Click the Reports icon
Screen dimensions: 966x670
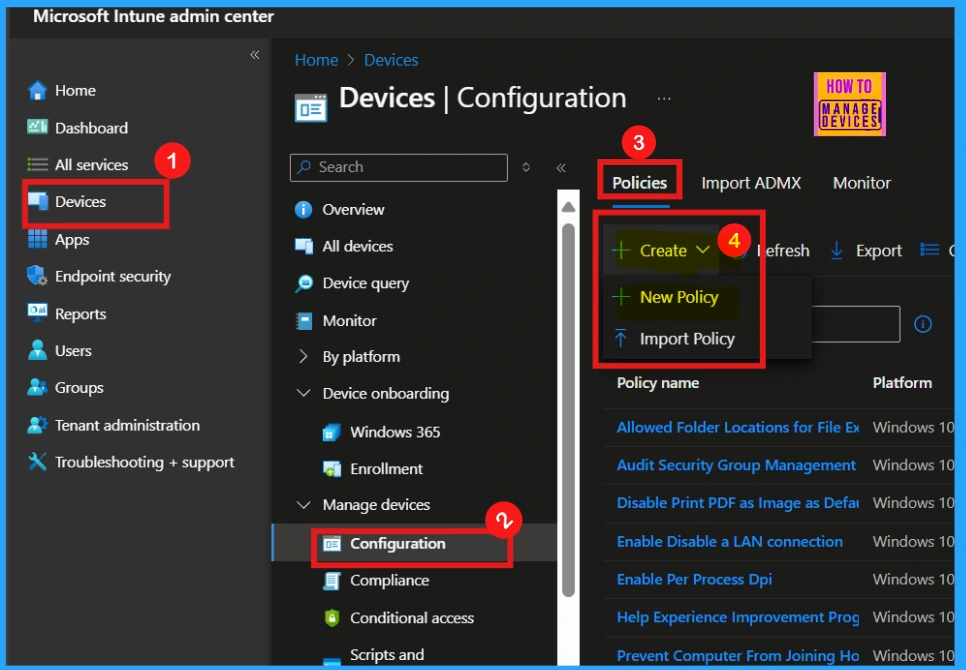38,312
